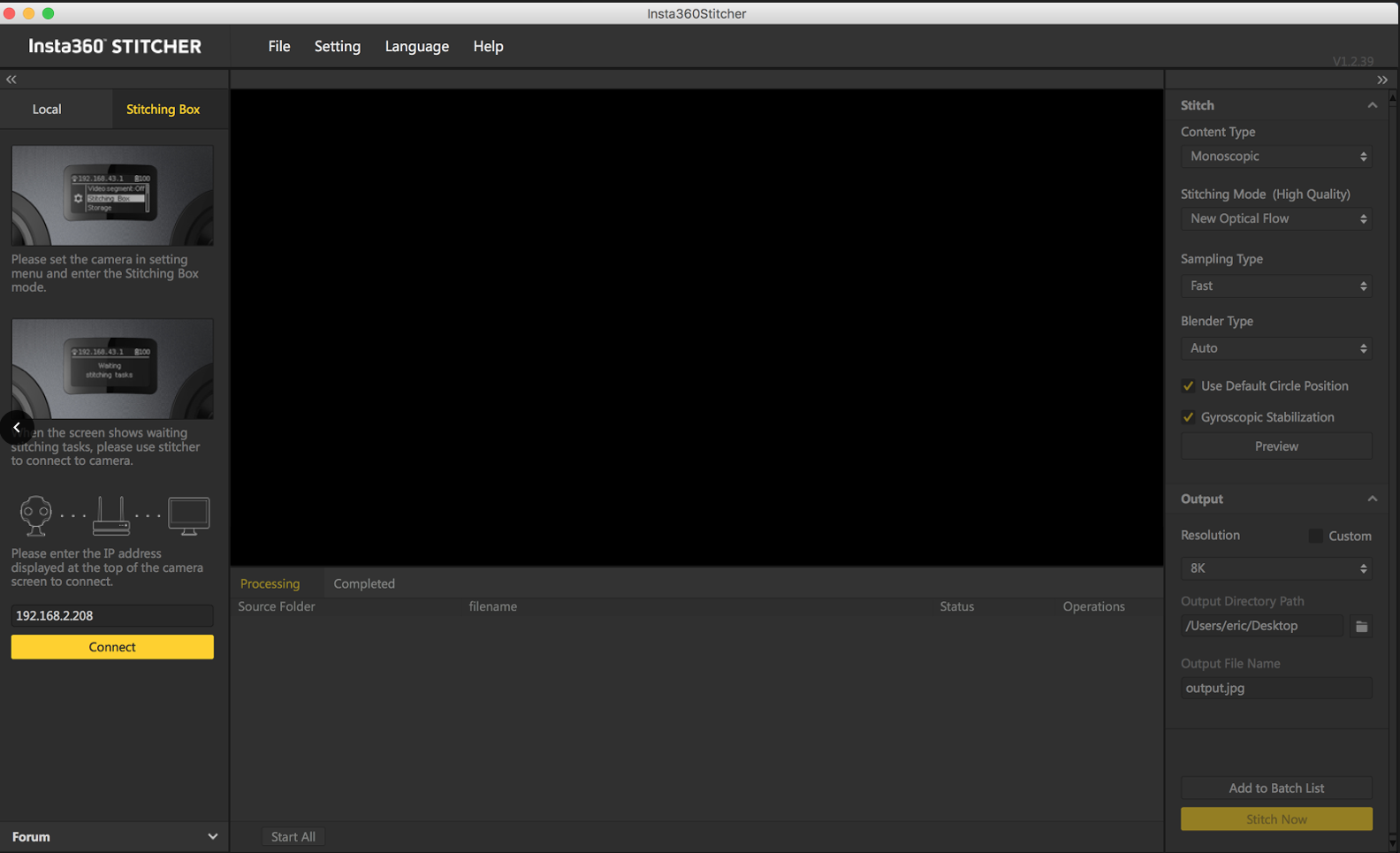The image size is (1400, 853).
Task: Click the computer monitor icon
Action: [x=188, y=514]
